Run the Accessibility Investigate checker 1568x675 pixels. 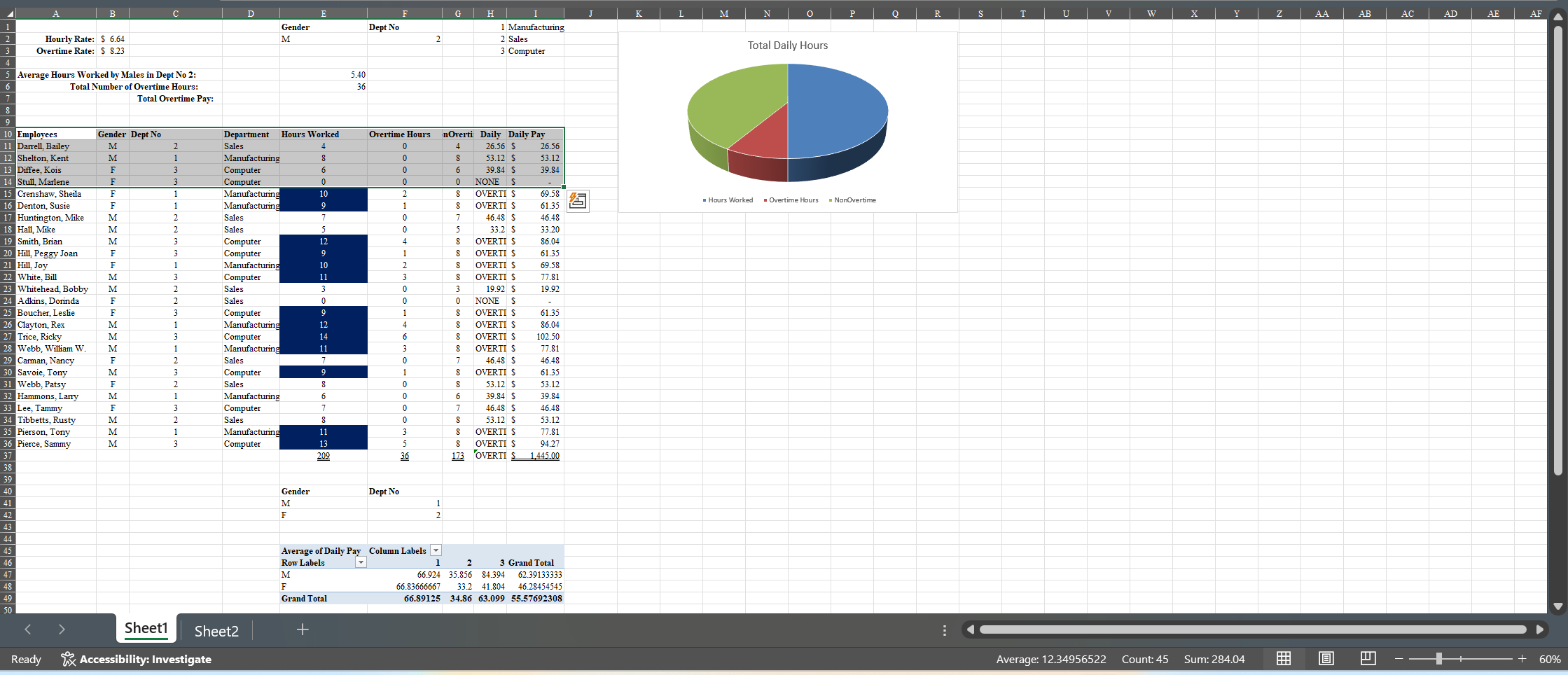coord(137,659)
